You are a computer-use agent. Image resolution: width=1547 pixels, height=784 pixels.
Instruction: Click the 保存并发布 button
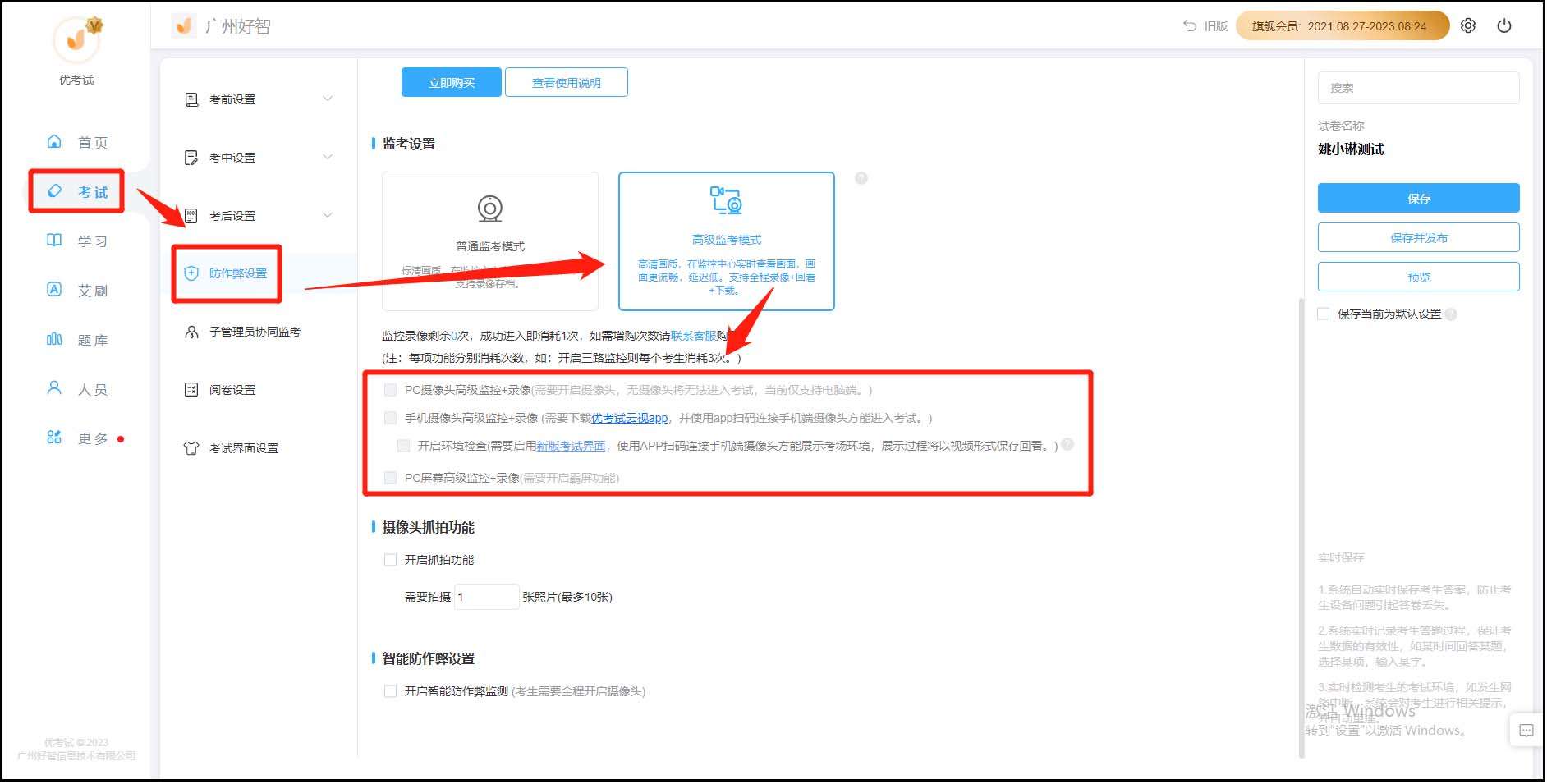pos(1418,236)
